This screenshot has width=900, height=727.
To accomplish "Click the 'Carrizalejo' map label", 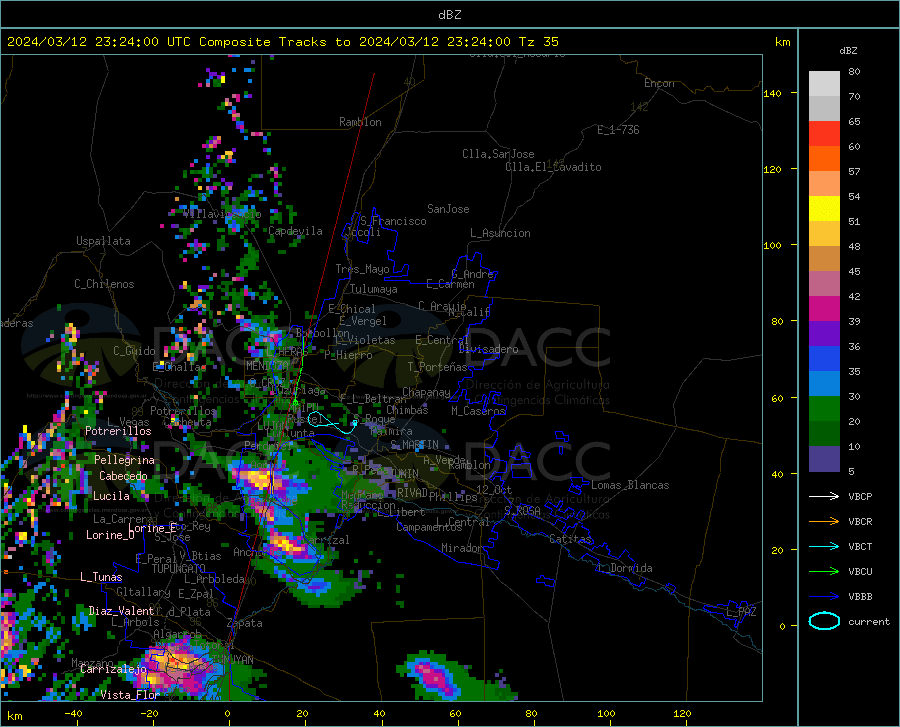I will (x=114, y=669).
